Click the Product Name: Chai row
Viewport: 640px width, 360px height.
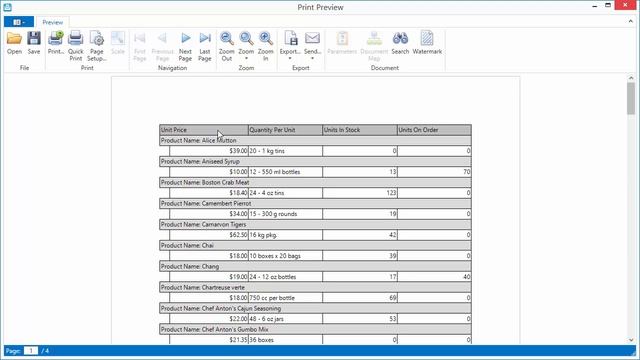tap(316, 245)
